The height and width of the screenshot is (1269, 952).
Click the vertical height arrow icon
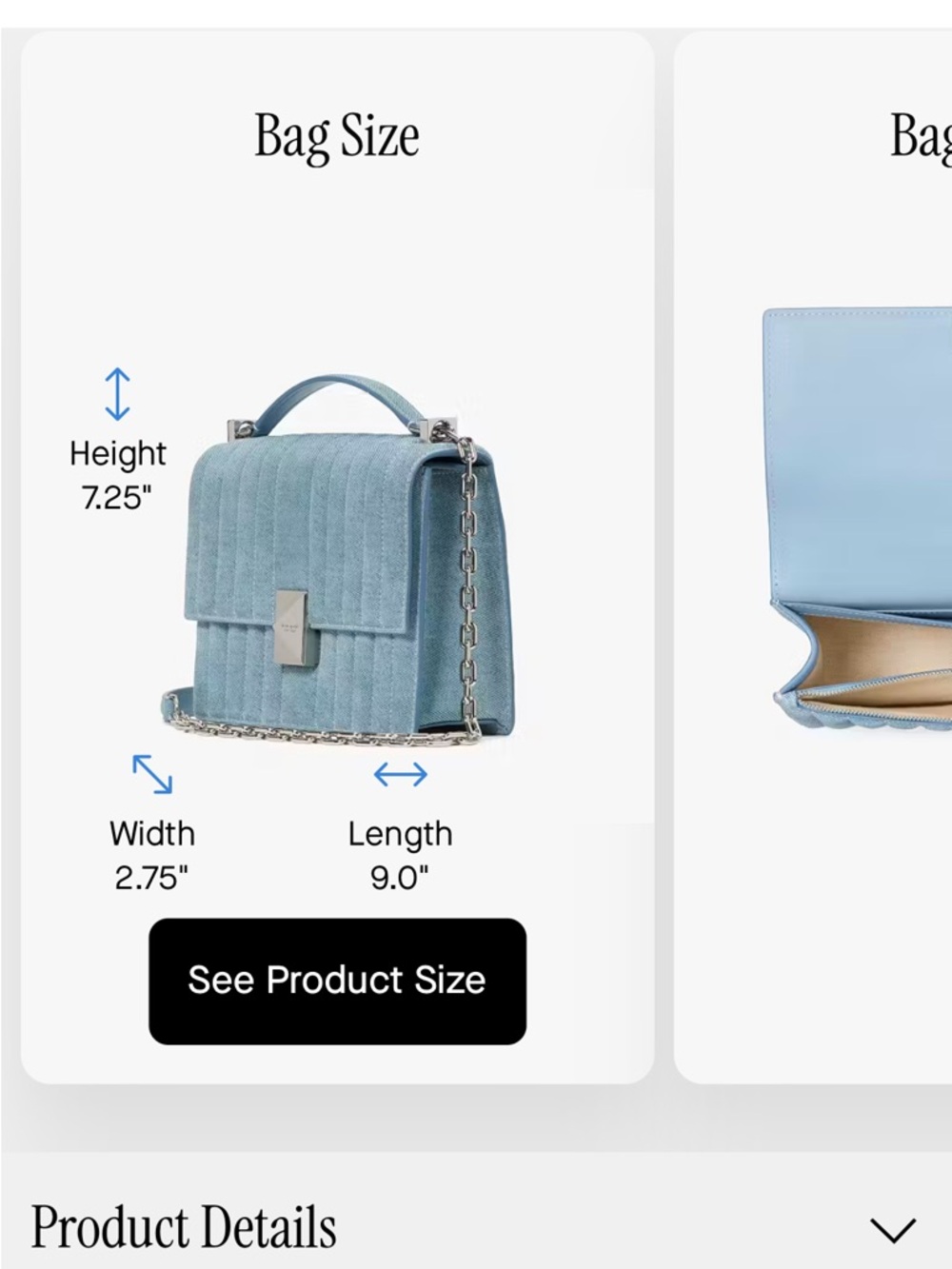tap(117, 394)
